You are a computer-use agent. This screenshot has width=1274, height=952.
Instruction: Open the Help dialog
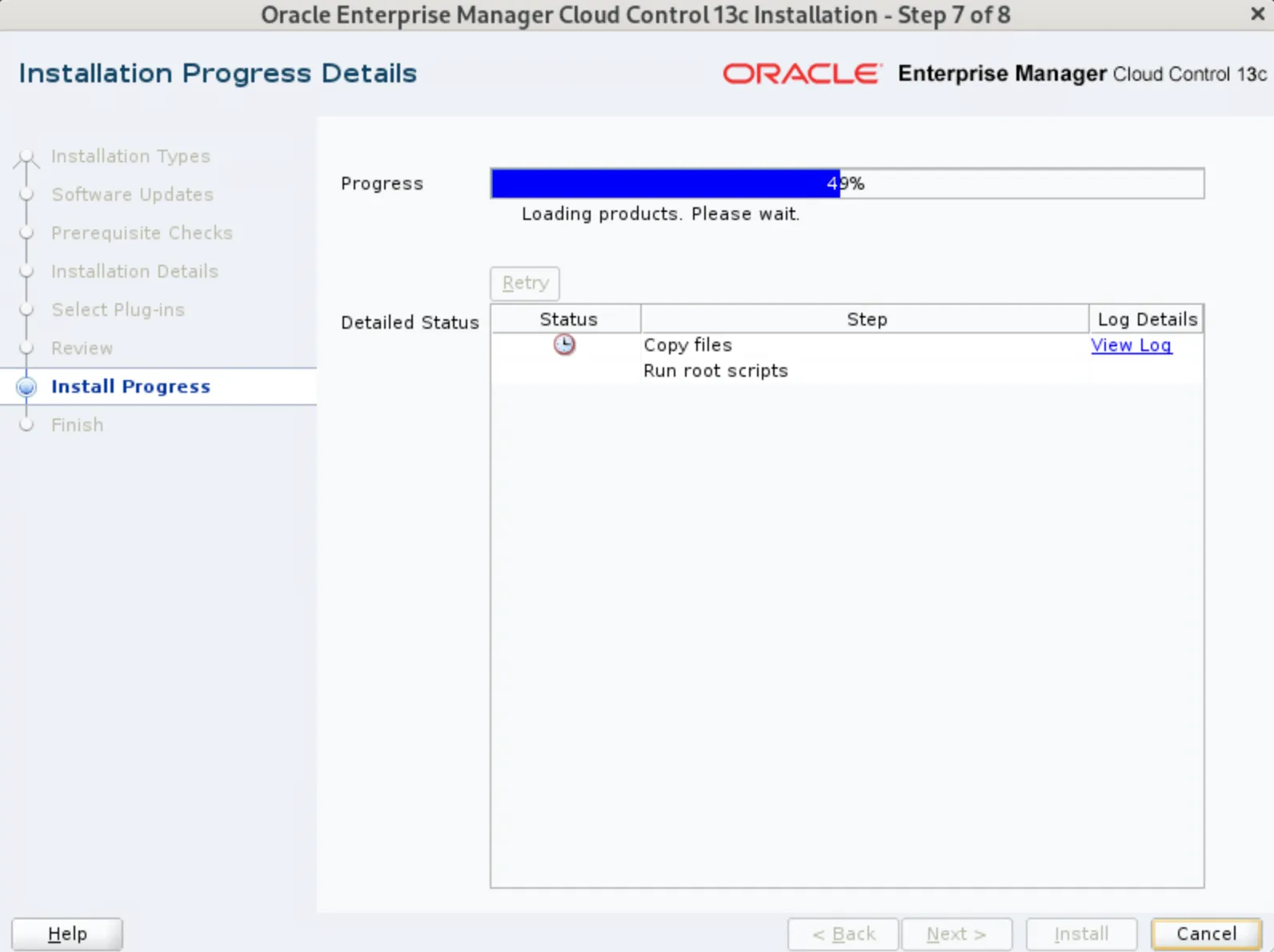click(x=67, y=934)
